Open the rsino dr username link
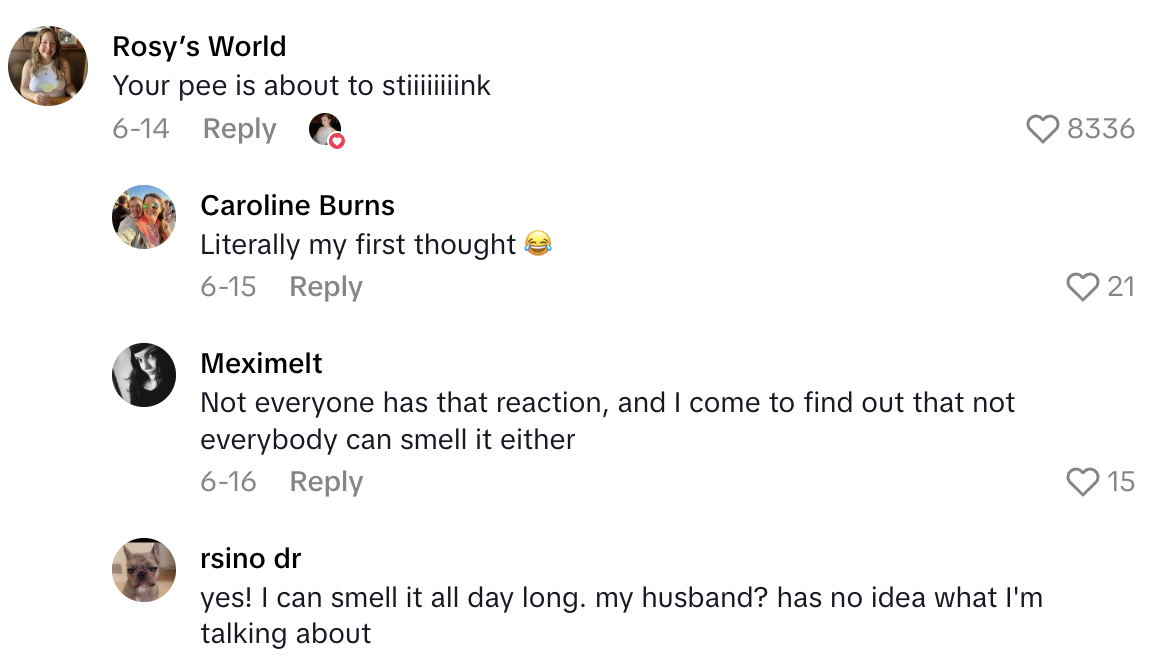 [250, 558]
